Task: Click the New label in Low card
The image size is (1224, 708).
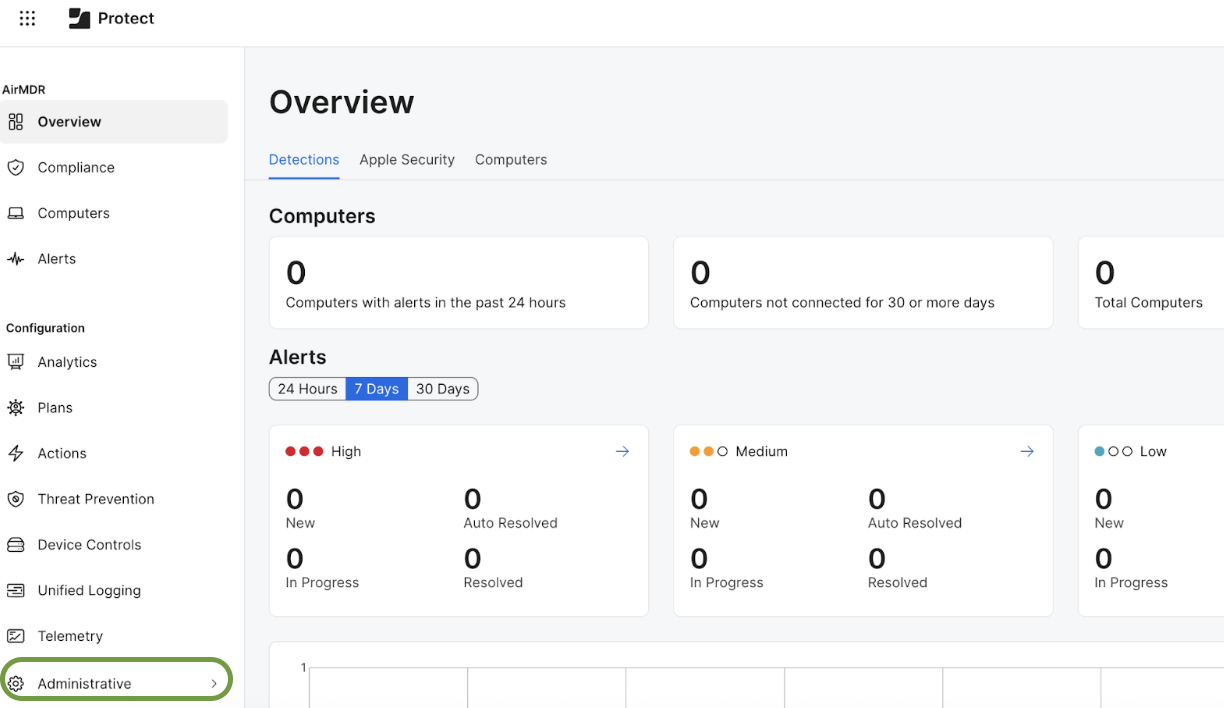Action: click(1109, 523)
